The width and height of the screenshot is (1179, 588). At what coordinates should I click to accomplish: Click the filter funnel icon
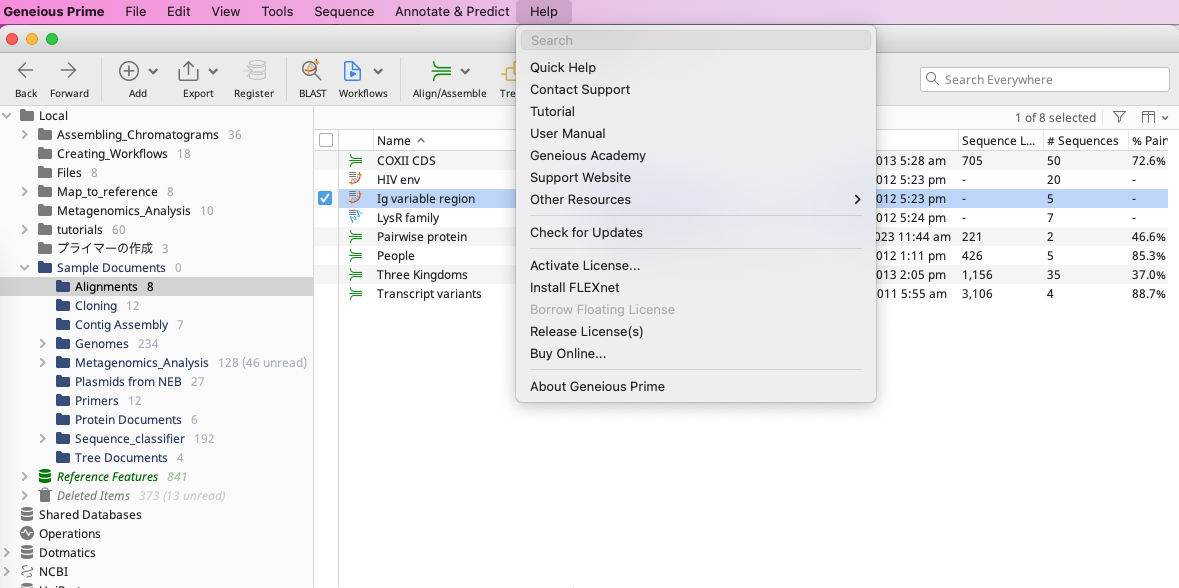click(x=1119, y=117)
